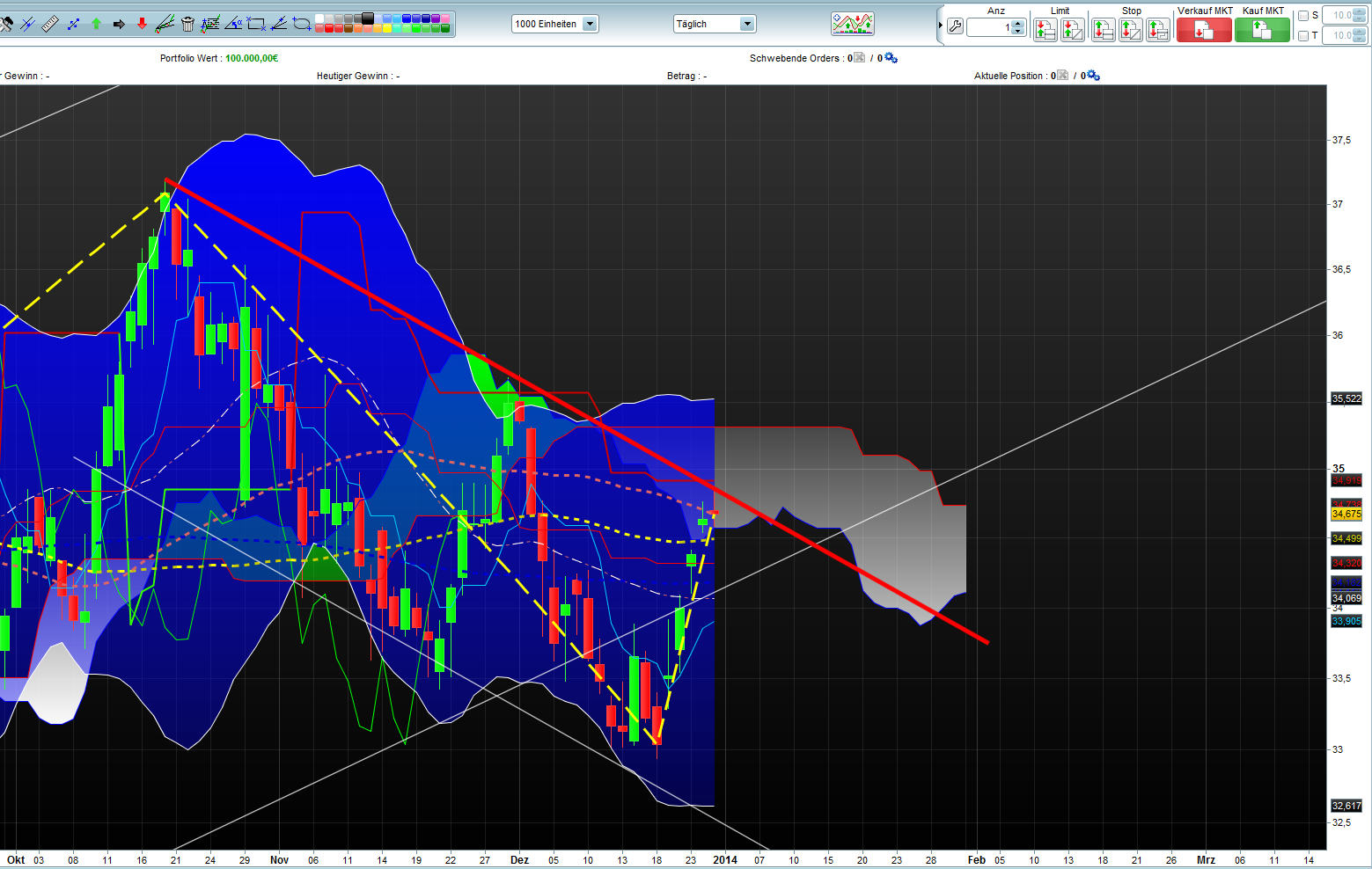Image resolution: width=1372 pixels, height=869 pixels.
Task: Pick the pink color swatch
Action: click(x=444, y=18)
